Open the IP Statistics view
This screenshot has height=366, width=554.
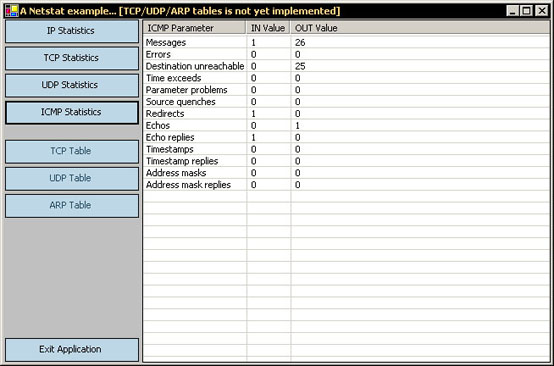[72, 31]
